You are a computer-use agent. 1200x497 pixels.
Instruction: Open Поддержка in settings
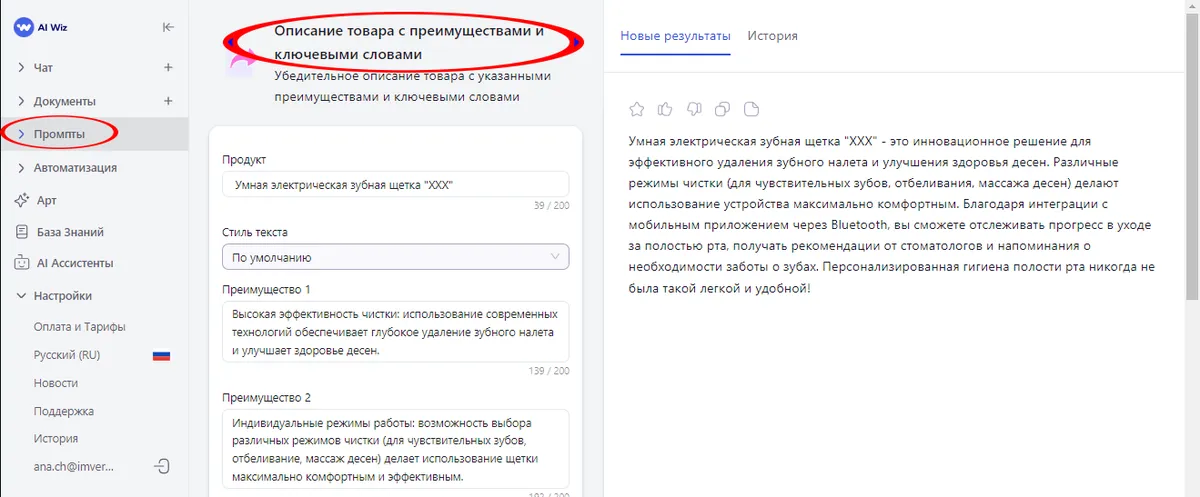click(63, 411)
